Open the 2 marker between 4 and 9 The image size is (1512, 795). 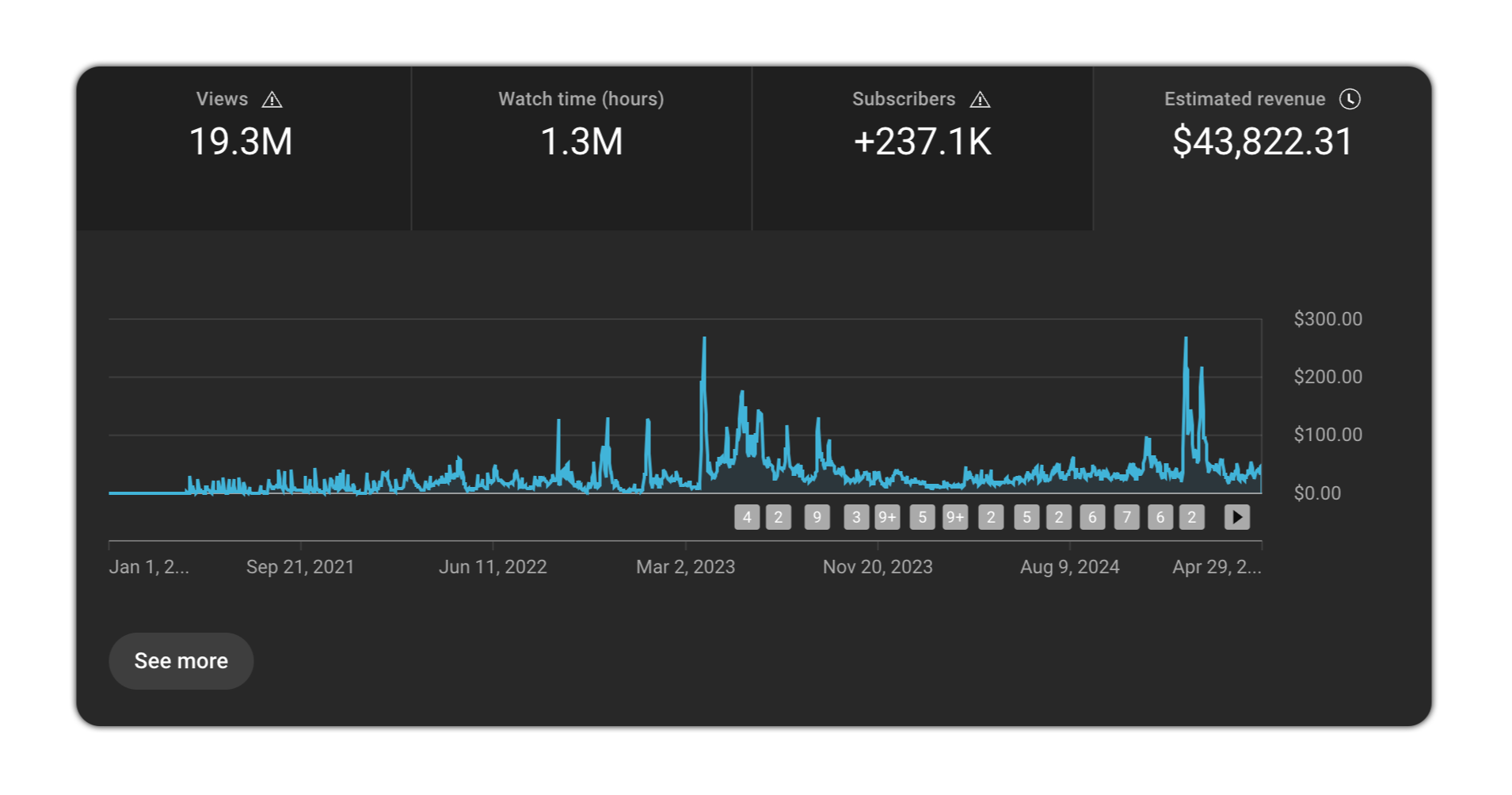coord(779,517)
